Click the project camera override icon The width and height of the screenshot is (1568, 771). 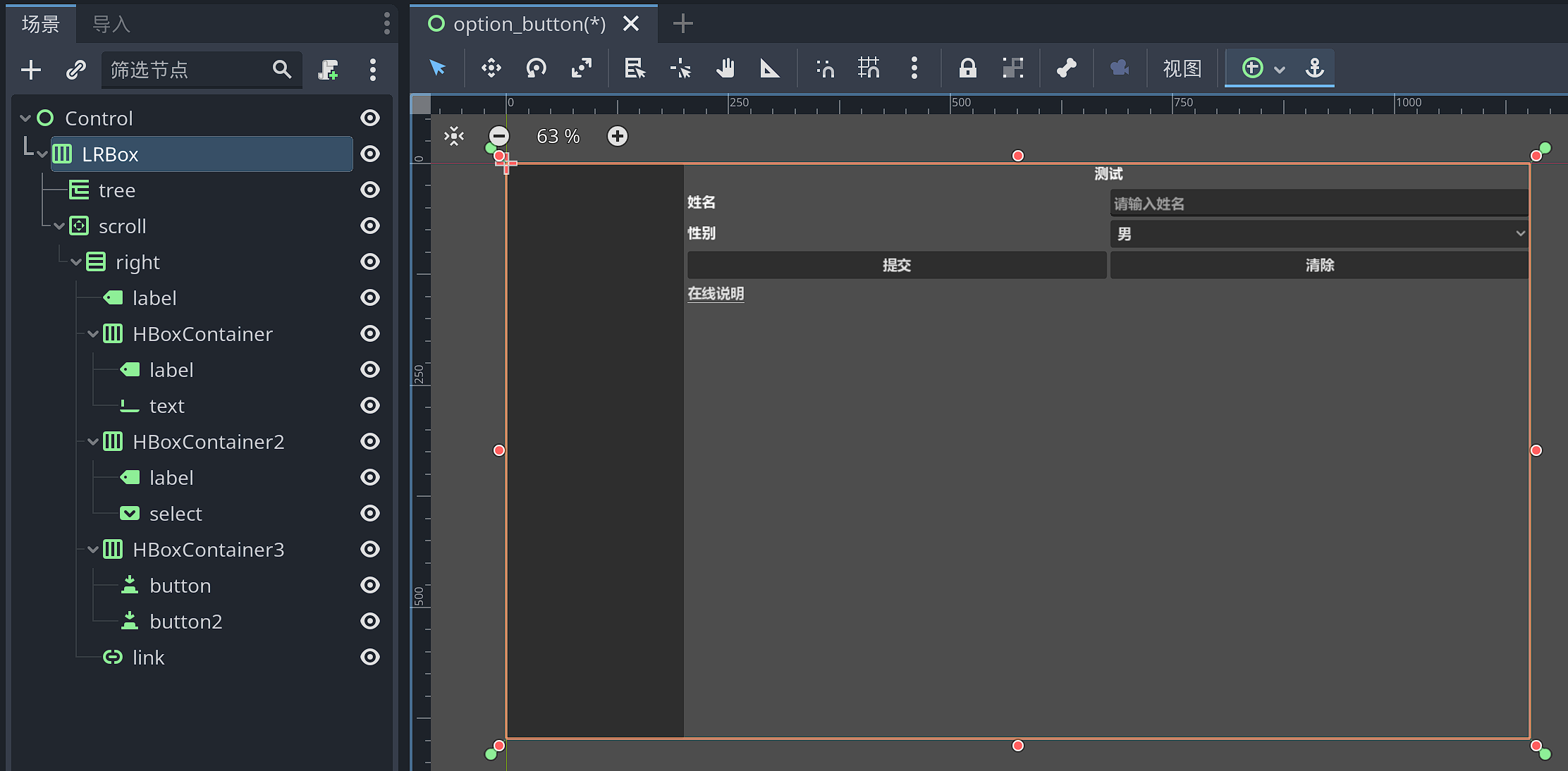tap(1120, 68)
